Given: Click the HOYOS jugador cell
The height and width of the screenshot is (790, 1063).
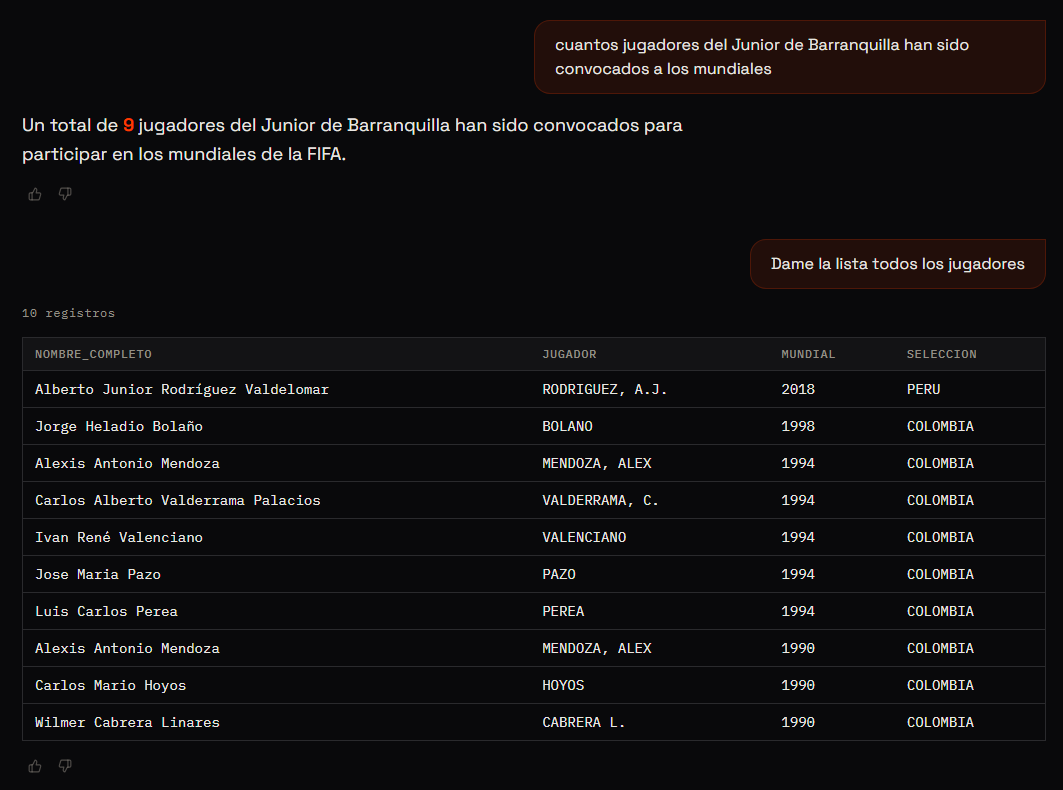Looking at the screenshot, I should coord(563,686).
